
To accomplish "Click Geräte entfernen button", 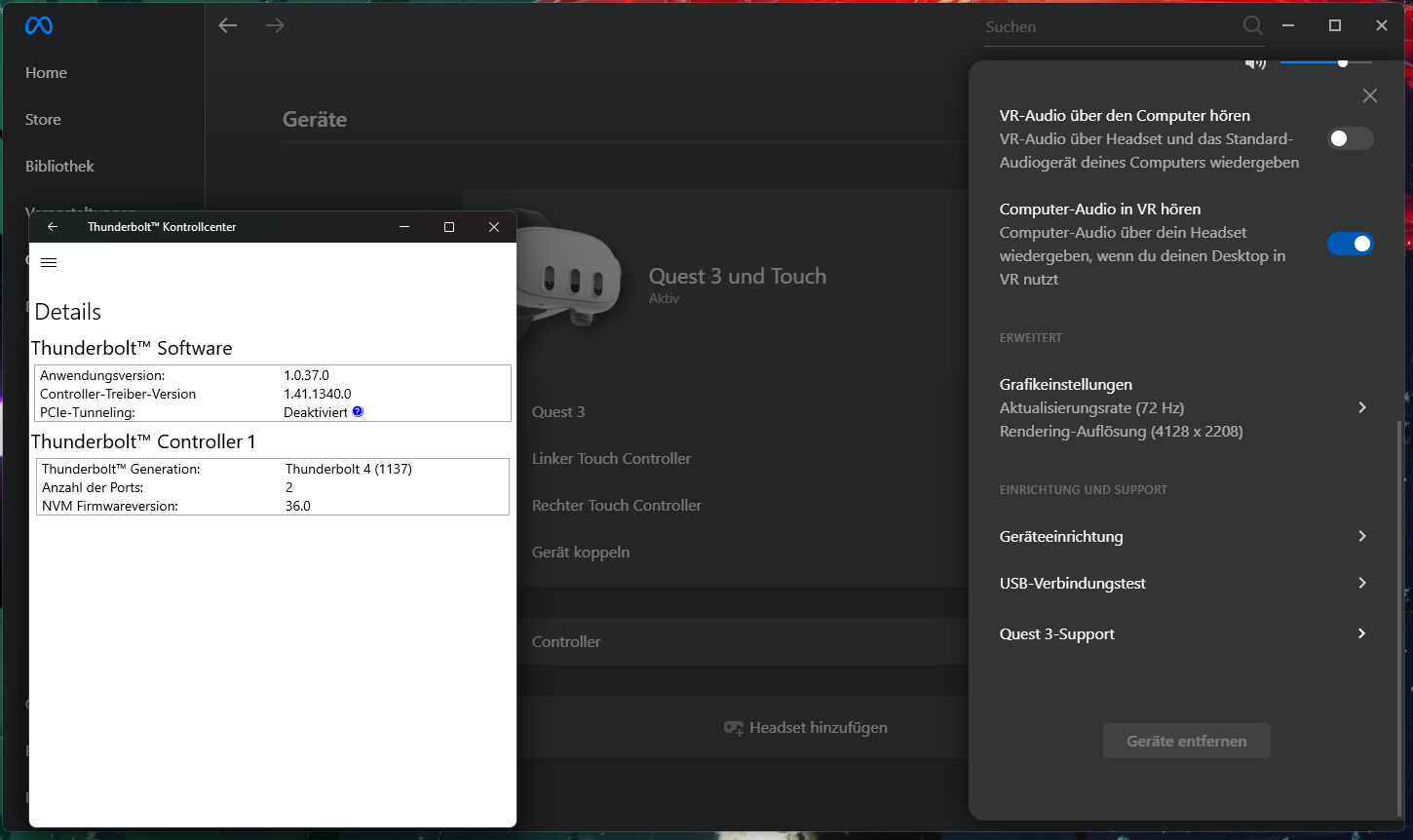I will [x=1186, y=741].
